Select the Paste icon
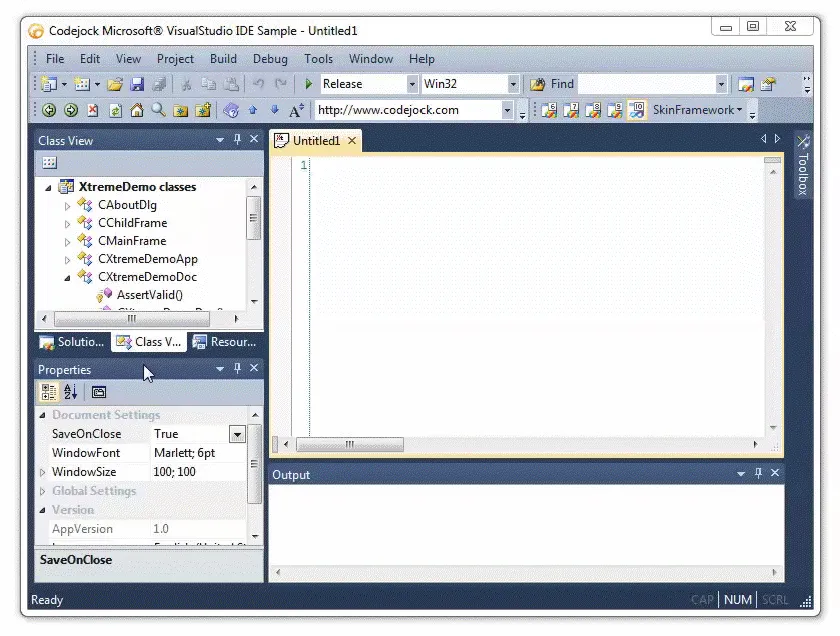 (231, 84)
